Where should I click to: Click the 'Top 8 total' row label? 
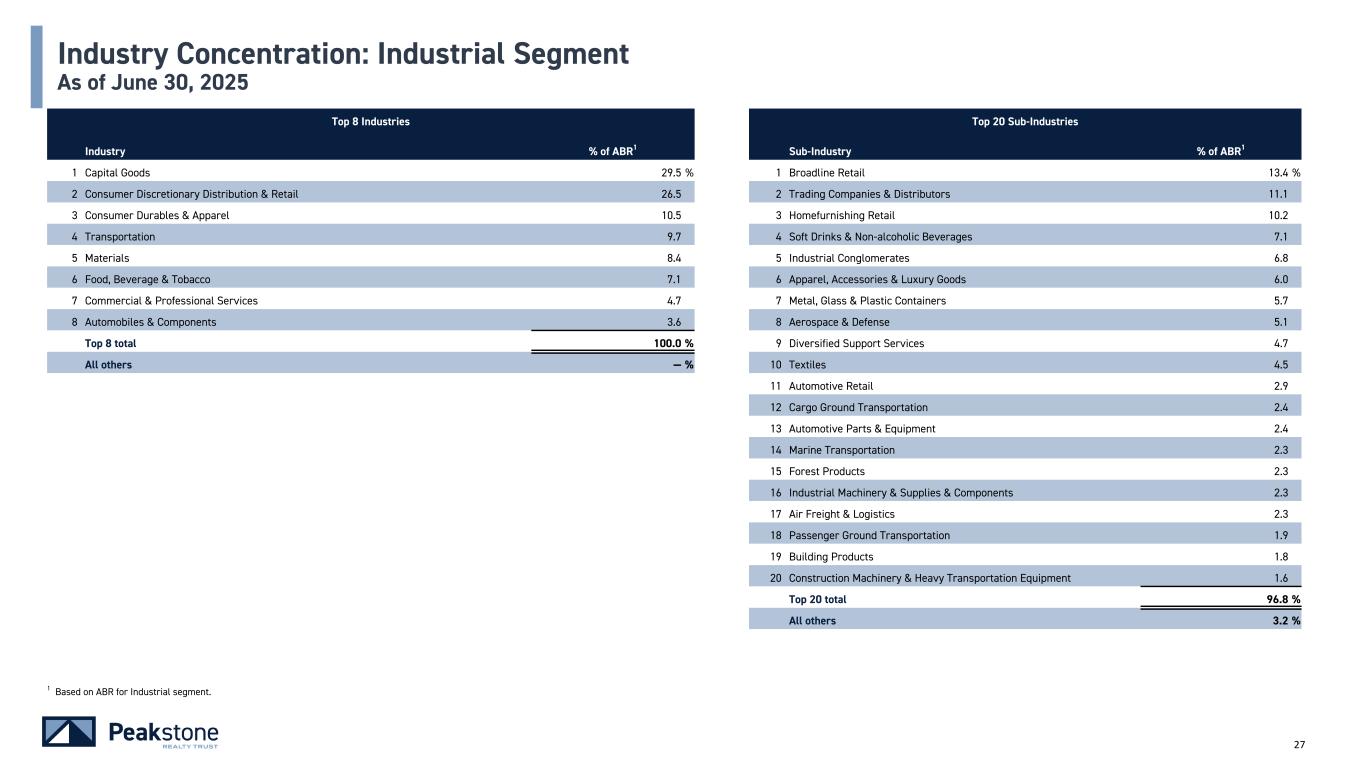click(x=110, y=343)
